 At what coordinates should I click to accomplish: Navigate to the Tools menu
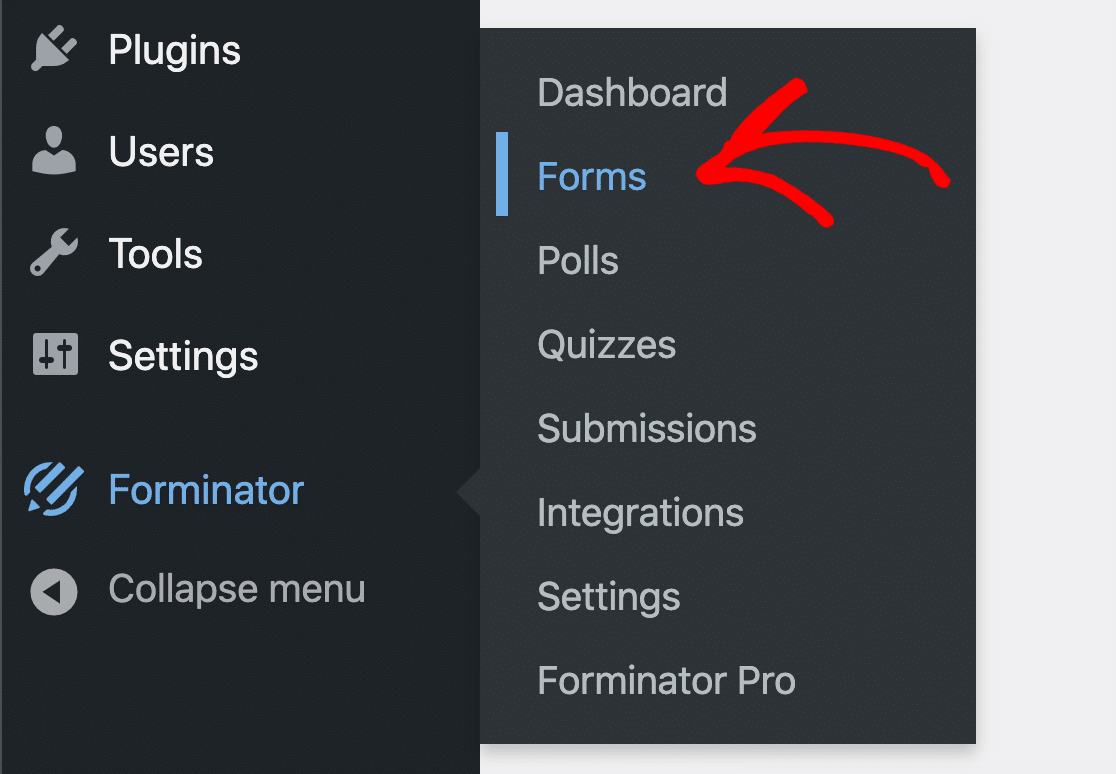point(155,252)
